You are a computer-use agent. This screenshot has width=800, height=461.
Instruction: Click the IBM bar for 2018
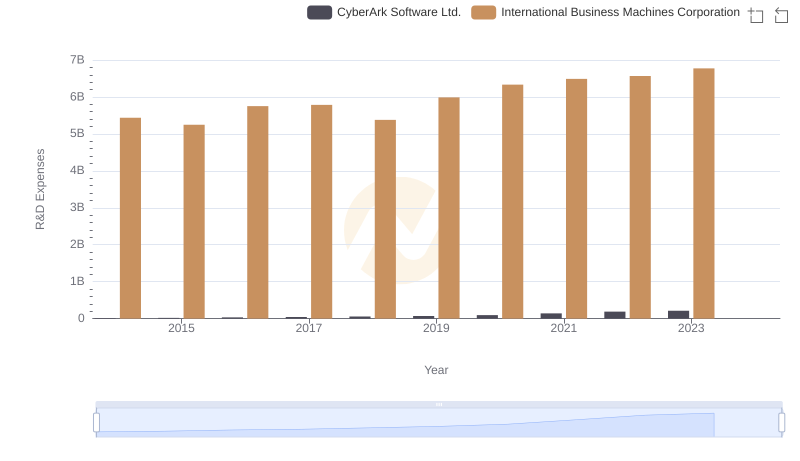(x=385, y=219)
